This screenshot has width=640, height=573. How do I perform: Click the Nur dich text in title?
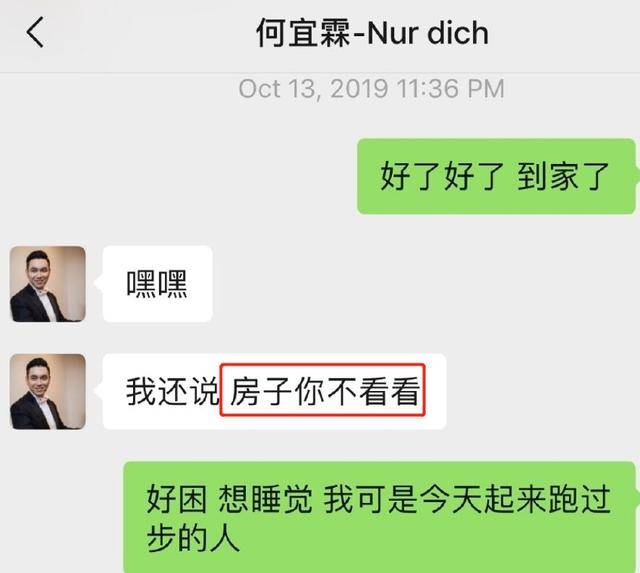coord(427,33)
